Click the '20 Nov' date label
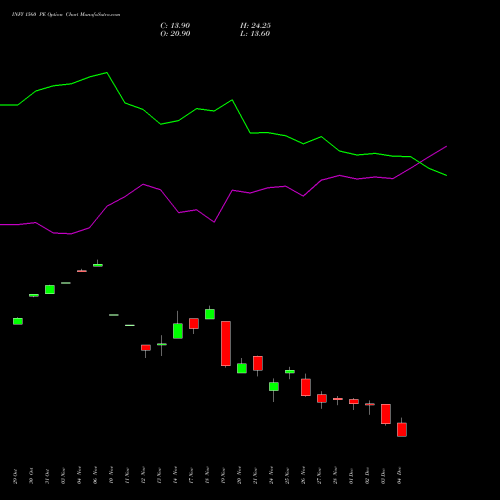 (239, 476)
